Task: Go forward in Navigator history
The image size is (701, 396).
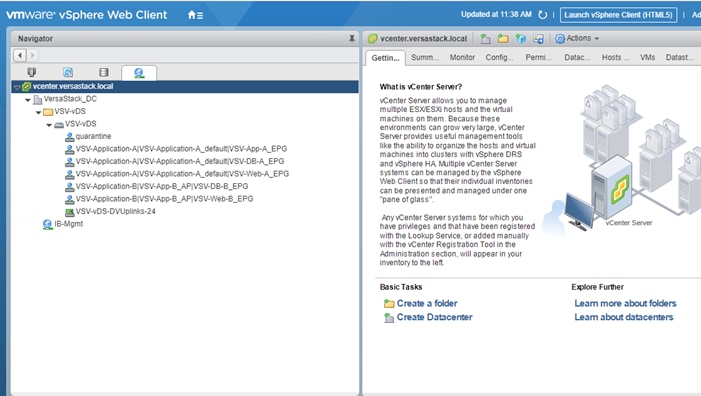Action: [33, 55]
